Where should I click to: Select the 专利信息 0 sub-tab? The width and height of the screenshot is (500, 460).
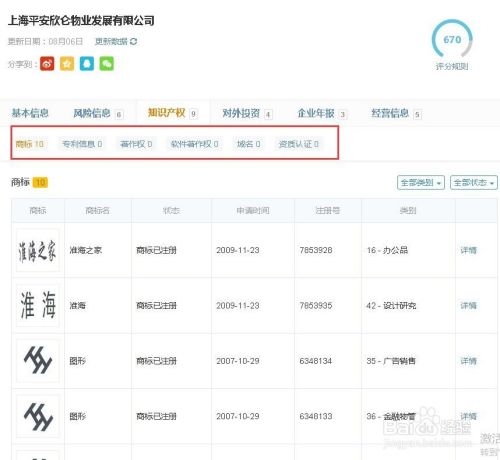[82, 144]
